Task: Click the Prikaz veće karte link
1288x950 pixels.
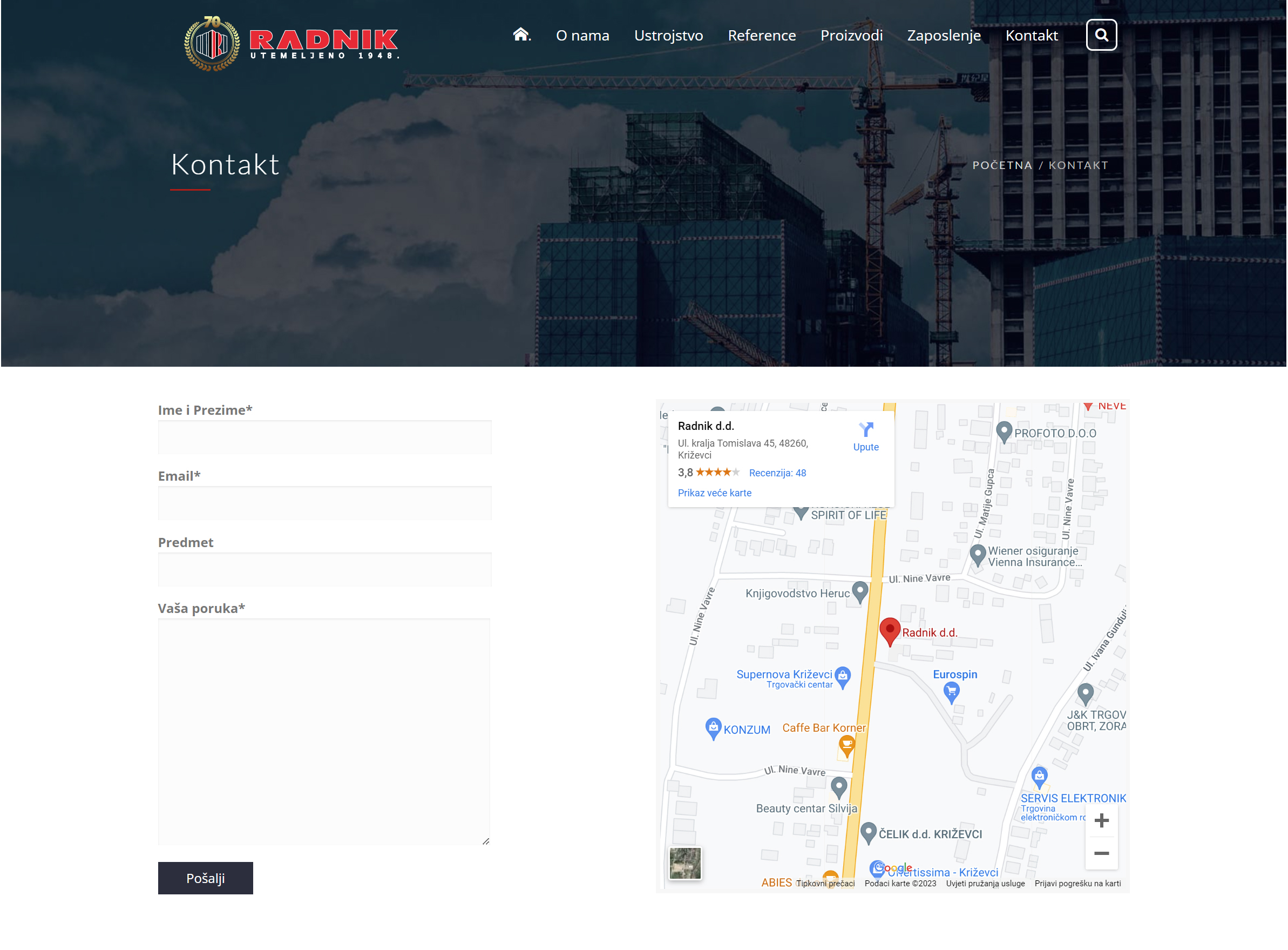Action: tap(714, 493)
